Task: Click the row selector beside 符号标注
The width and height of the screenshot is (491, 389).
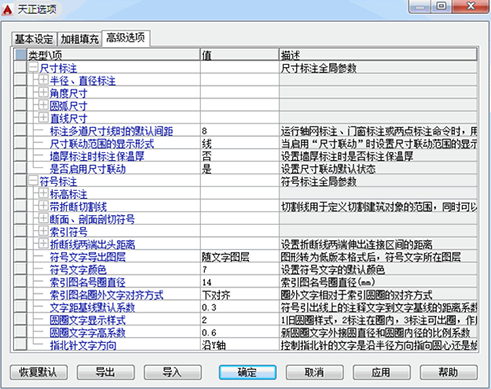Action: click(20, 181)
